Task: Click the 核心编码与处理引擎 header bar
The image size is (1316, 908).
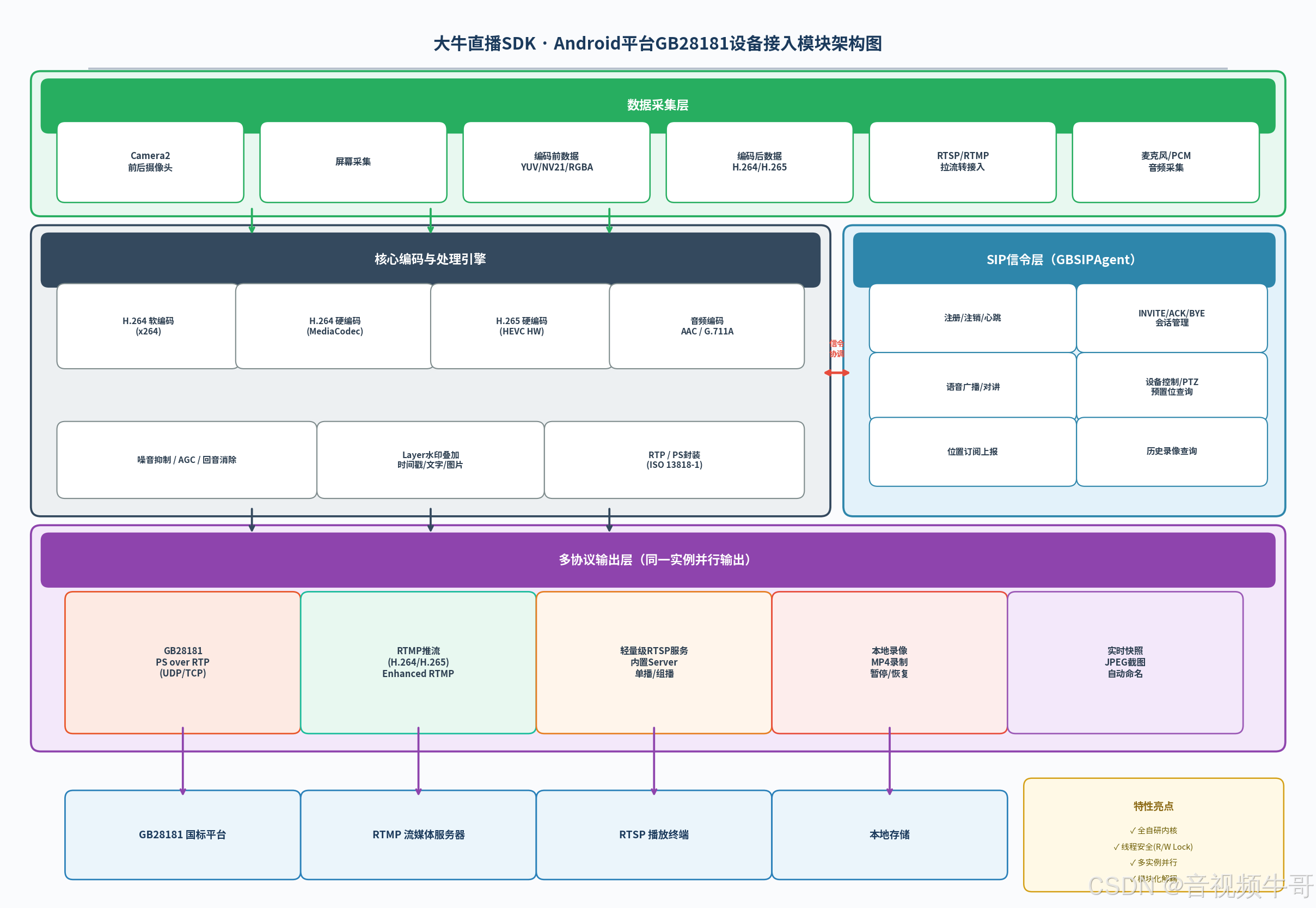Action: (x=430, y=259)
